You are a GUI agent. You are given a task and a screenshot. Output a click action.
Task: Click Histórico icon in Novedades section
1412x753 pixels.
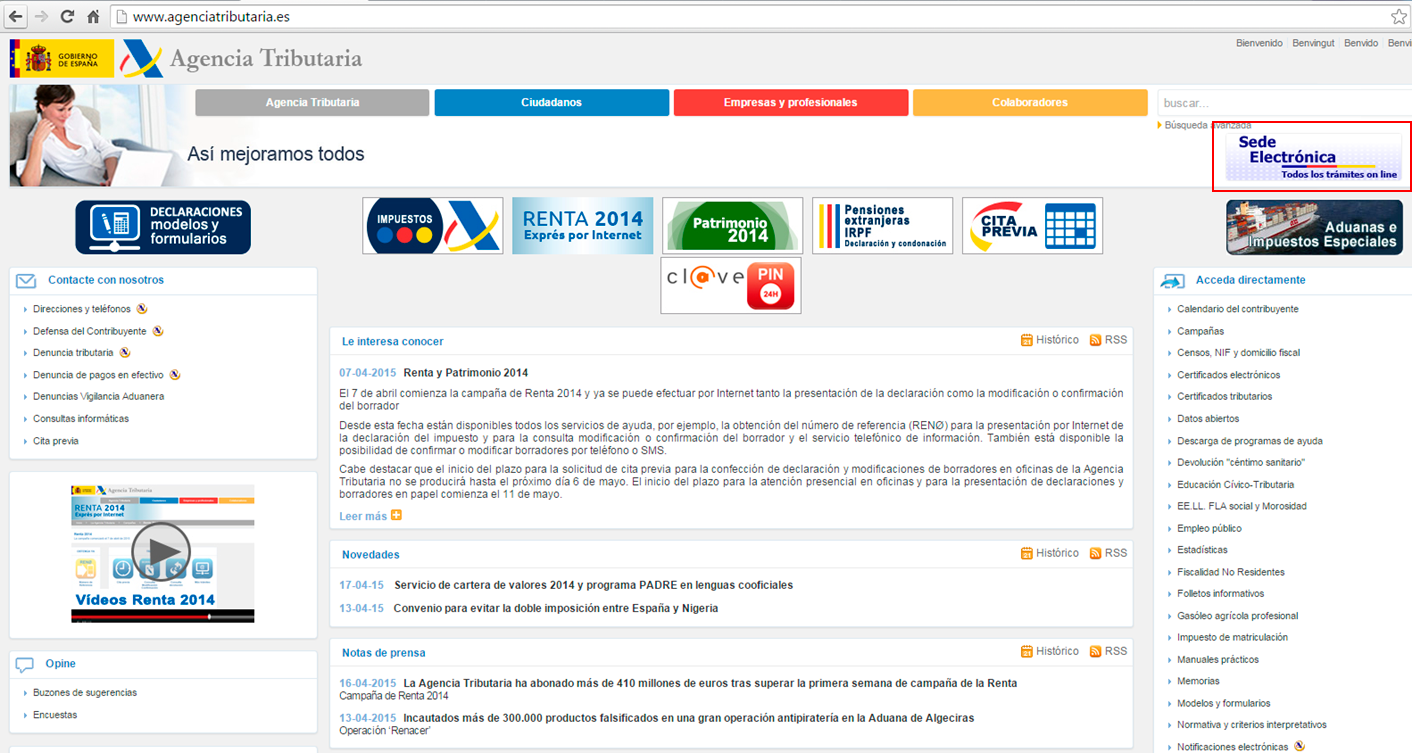point(1027,553)
